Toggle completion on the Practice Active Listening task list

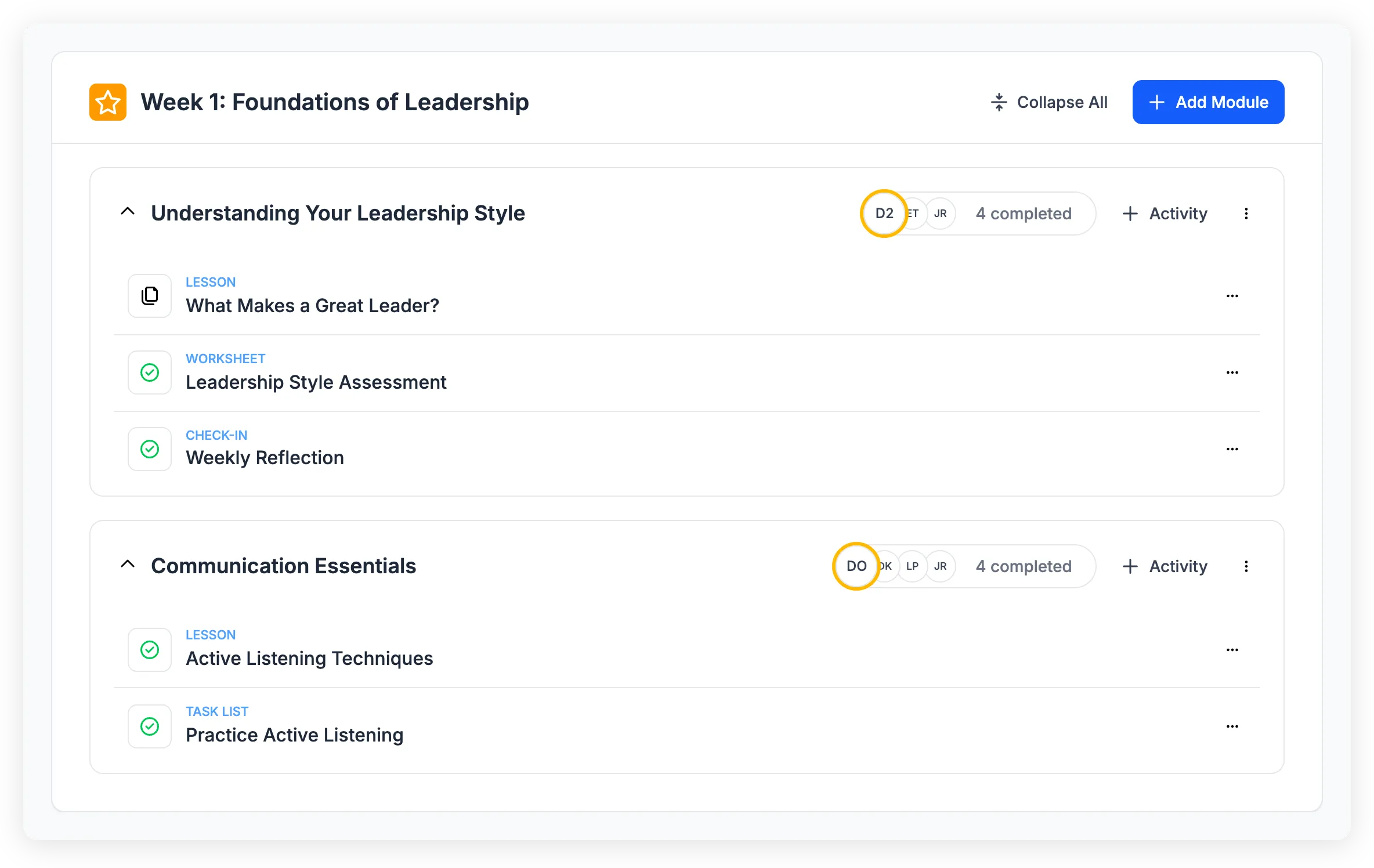tap(150, 726)
